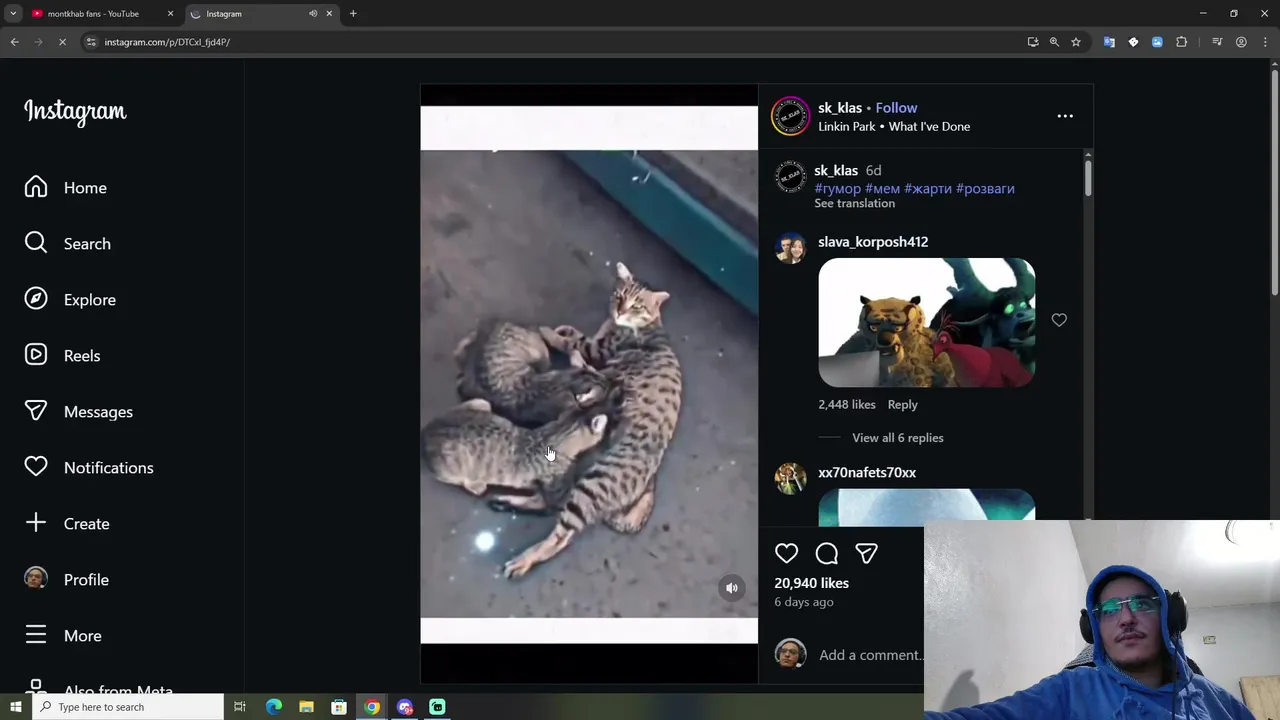The height and width of the screenshot is (720, 1280).
Task: Share the post via paper plane icon
Action: point(866,553)
